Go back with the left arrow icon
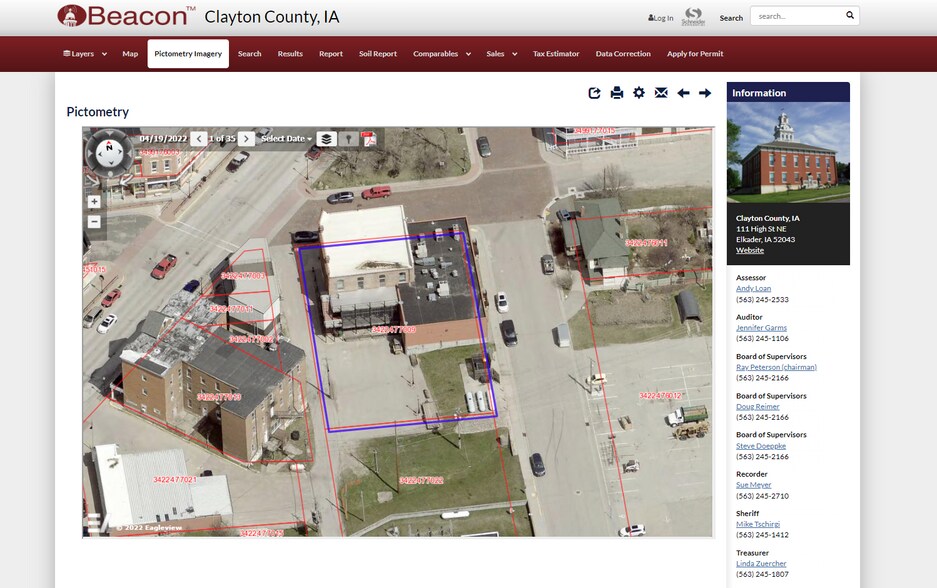 [683, 93]
